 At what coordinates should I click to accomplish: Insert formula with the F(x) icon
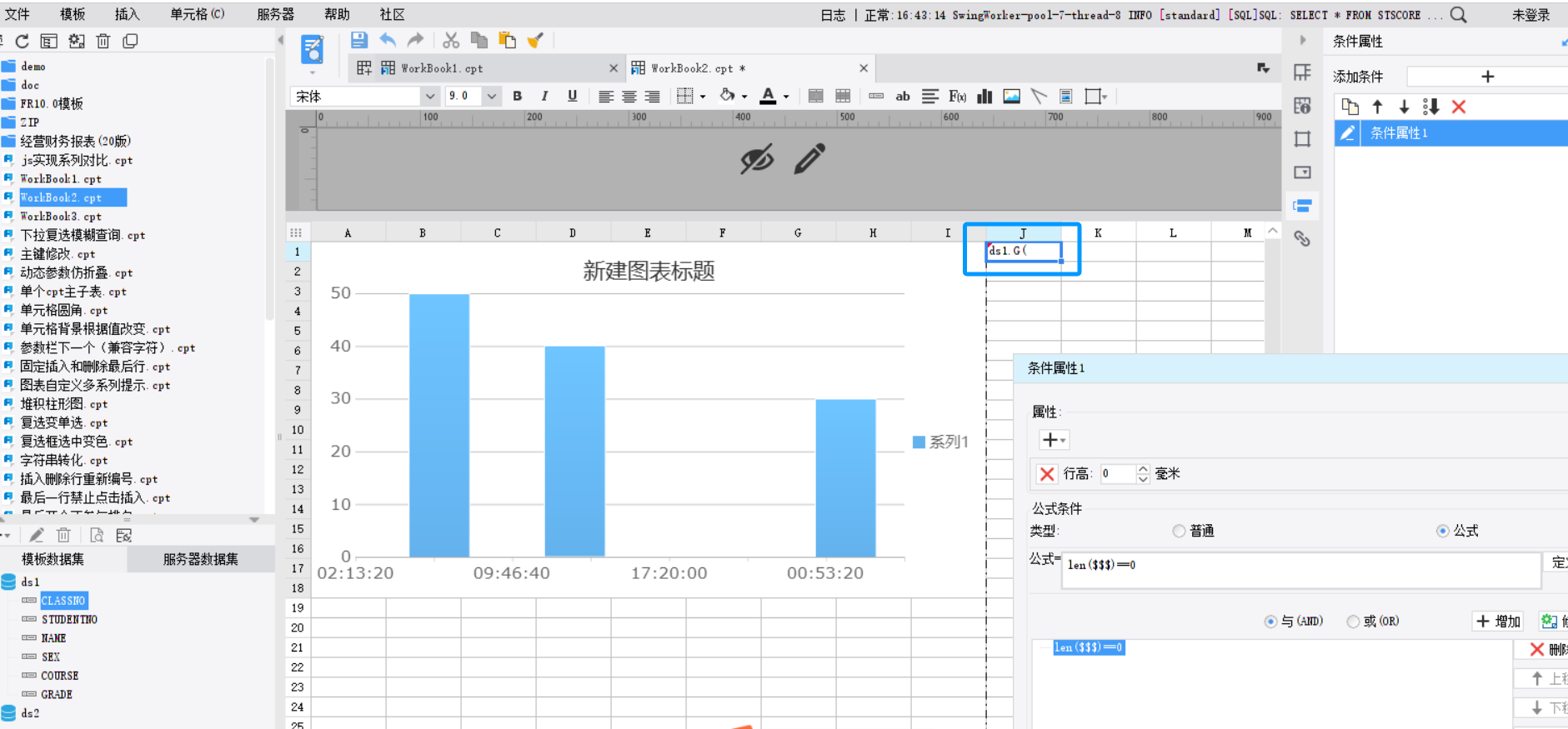pyautogui.click(x=957, y=97)
